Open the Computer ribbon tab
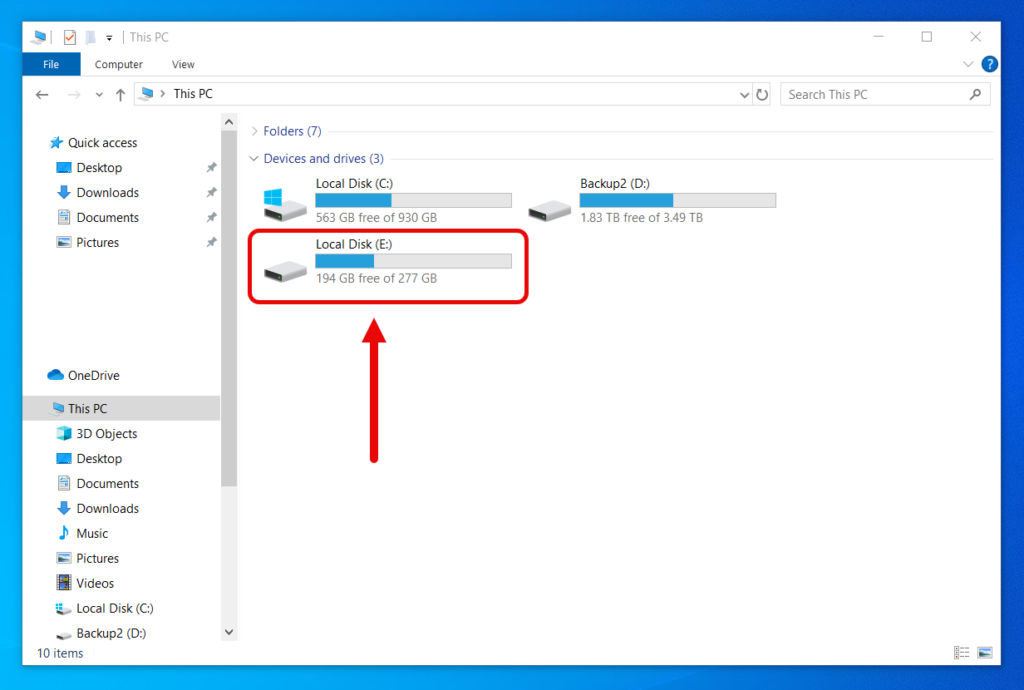 pyautogui.click(x=118, y=64)
